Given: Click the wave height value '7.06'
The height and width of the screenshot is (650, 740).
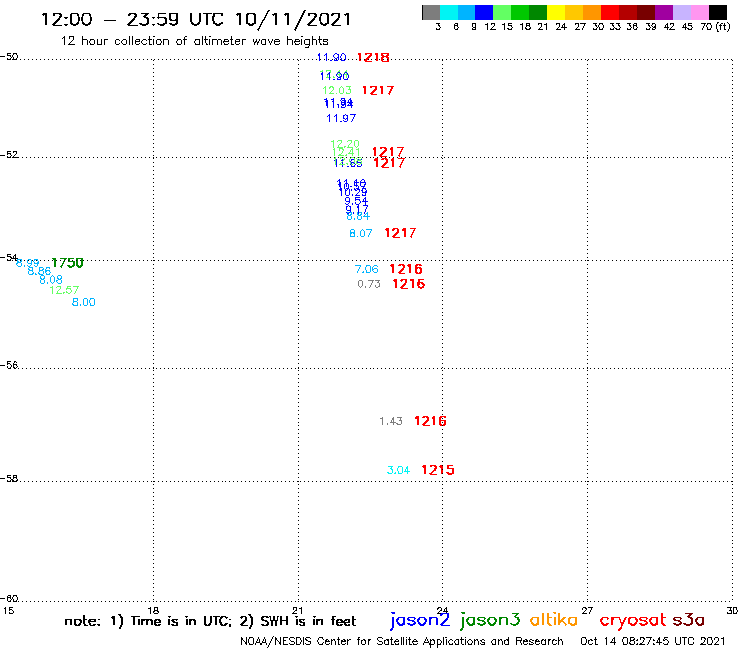Looking at the screenshot, I should tap(367, 269).
